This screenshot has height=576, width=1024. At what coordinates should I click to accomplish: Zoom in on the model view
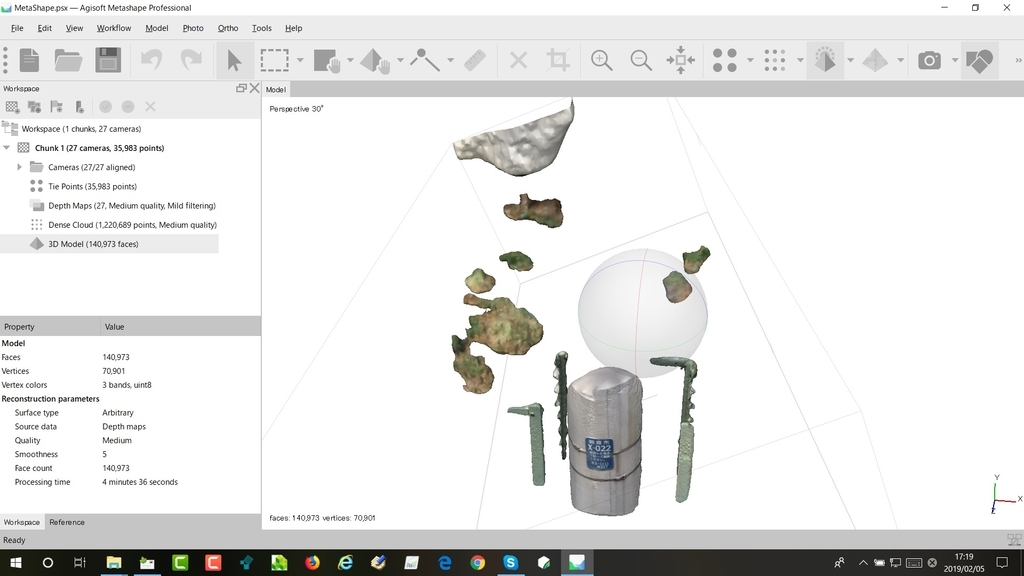[x=601, y=60]
